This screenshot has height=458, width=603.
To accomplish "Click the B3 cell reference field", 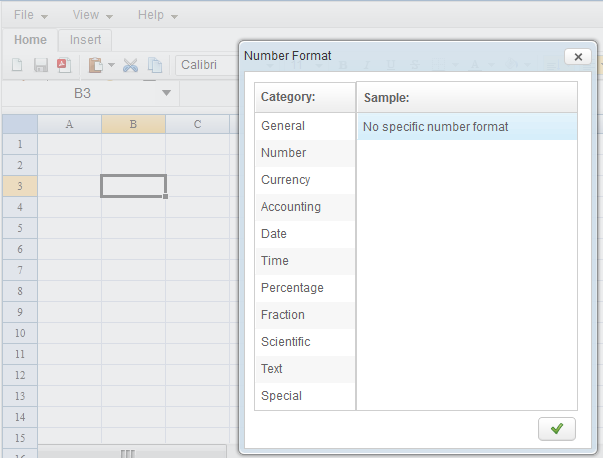I will coord(82,93).
